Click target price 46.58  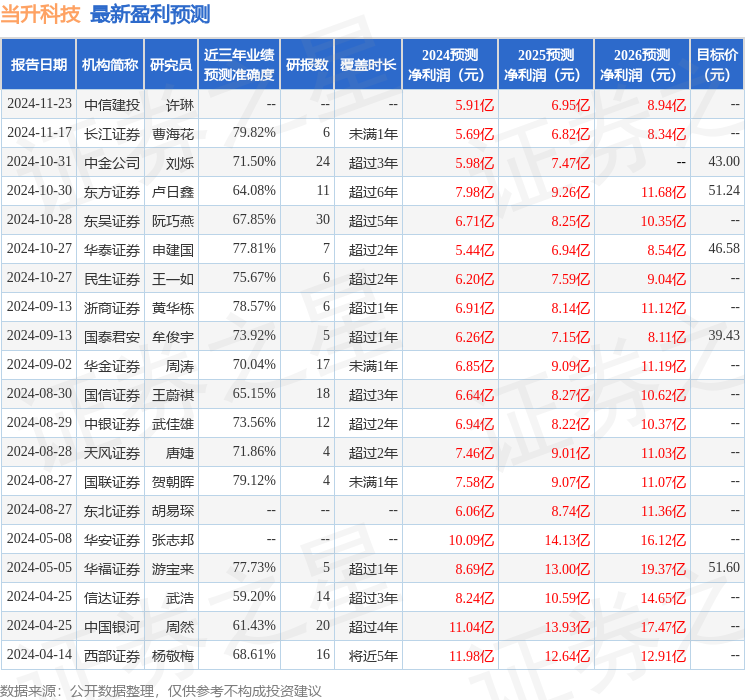click(724, 248)
